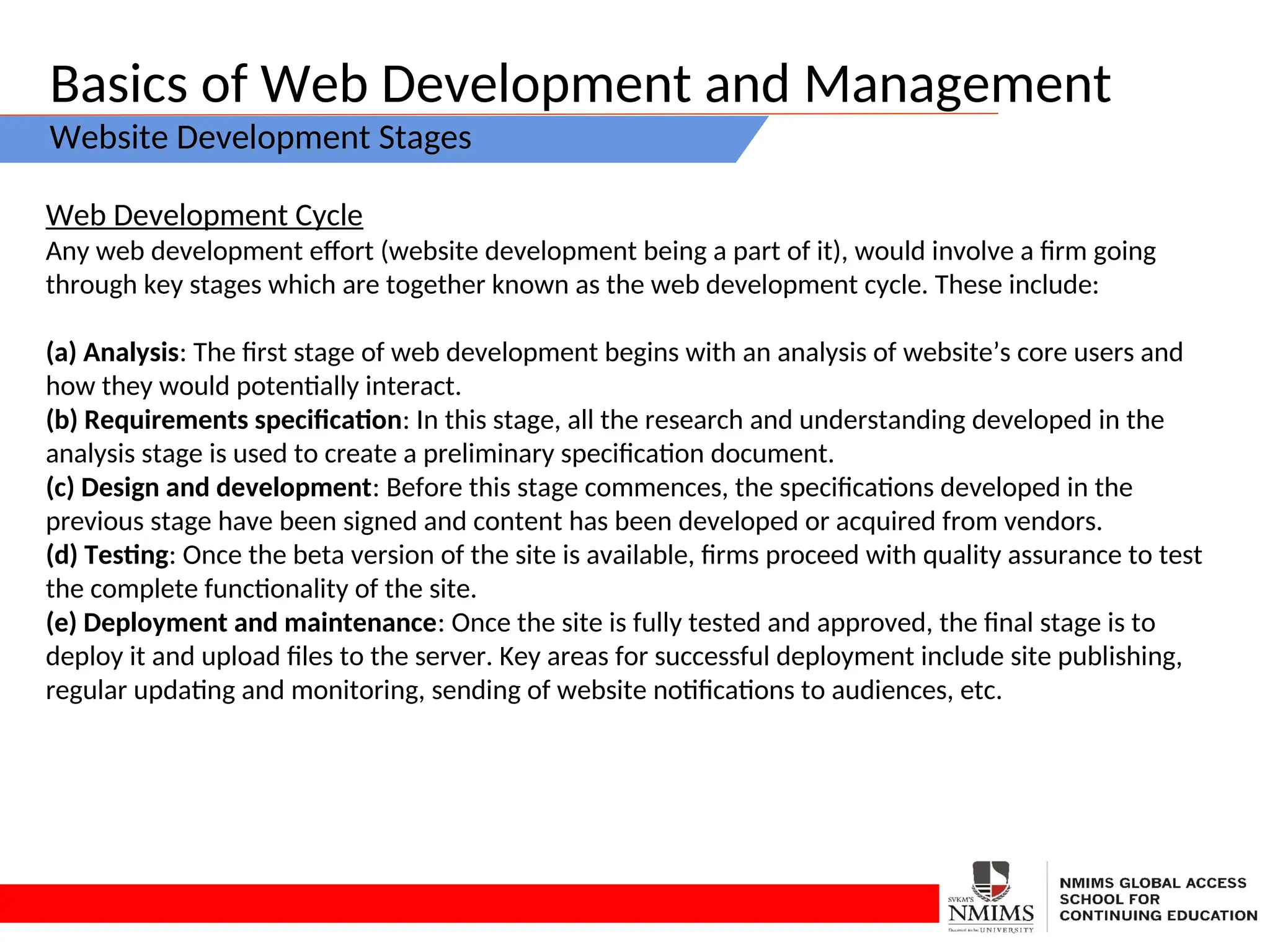Click the bold label "(a) Analysis"
Screen dimensions: 1270x952
pos(112,353)
